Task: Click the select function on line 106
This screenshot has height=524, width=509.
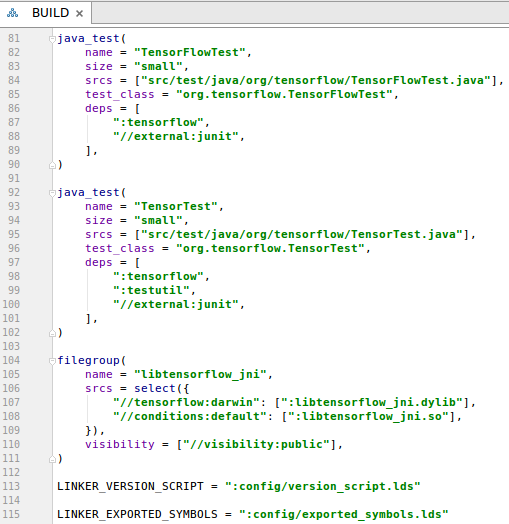Action: [155, 388]
